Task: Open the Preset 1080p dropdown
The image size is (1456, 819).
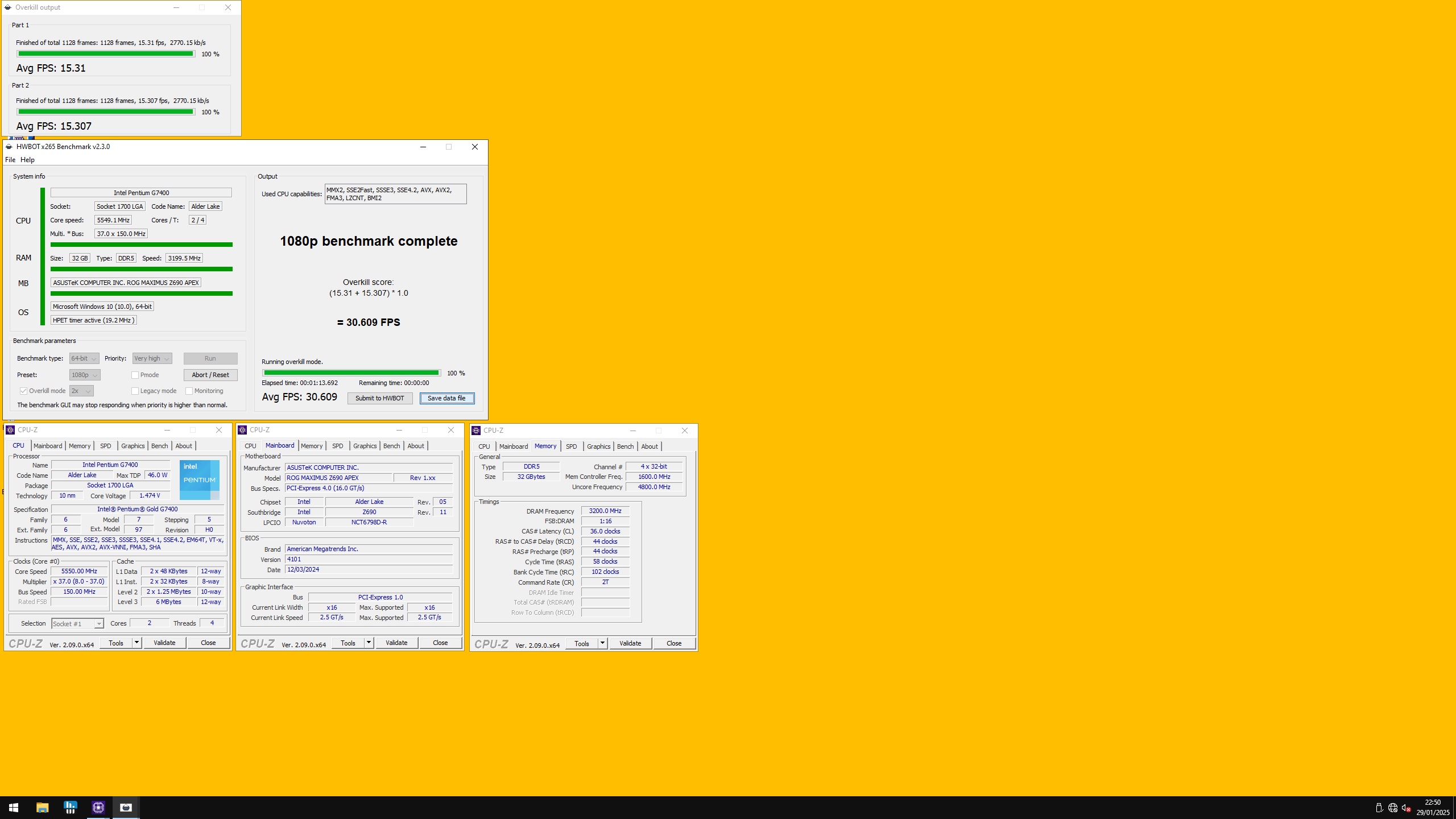Action: pyautogui.click(x=85, y=375)
